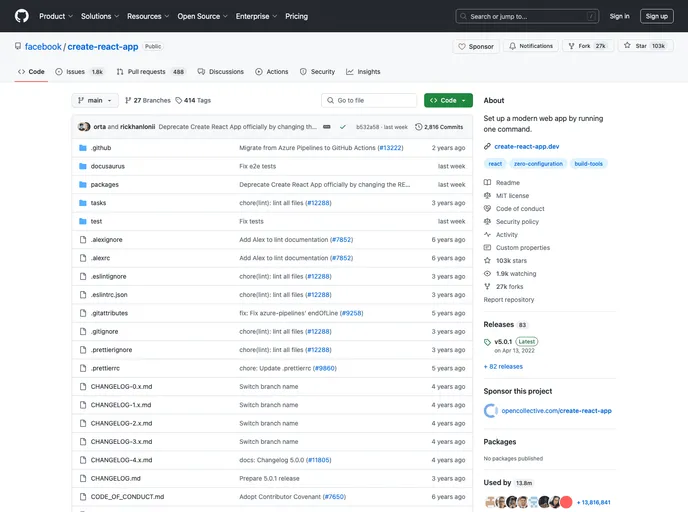Expand the Enterprise menu
The width and height of the screenshot is (688, 512).
257,16
